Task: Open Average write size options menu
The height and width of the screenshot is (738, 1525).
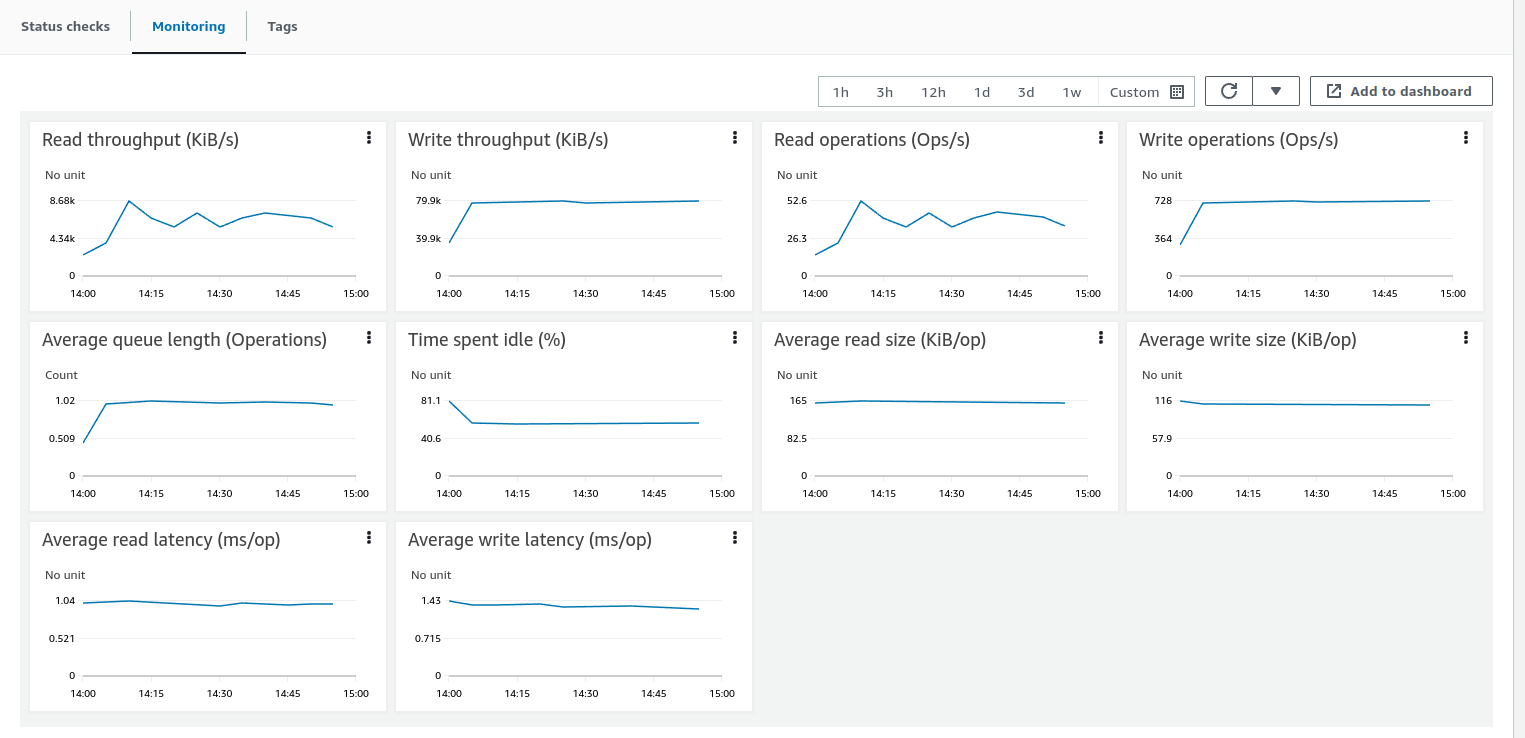Action: [1466, 338]
